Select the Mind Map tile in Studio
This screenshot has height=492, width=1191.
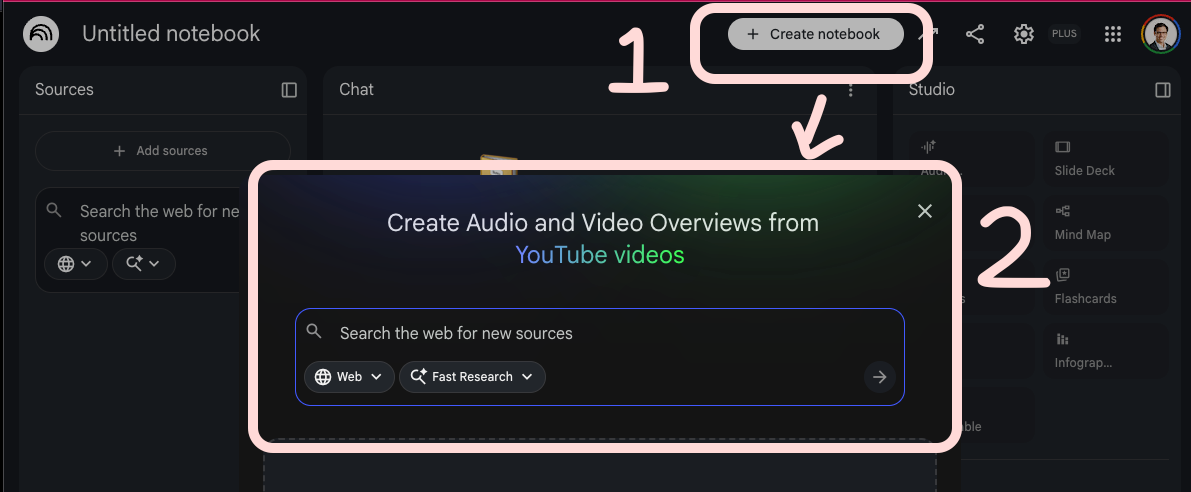point(1105,222)
